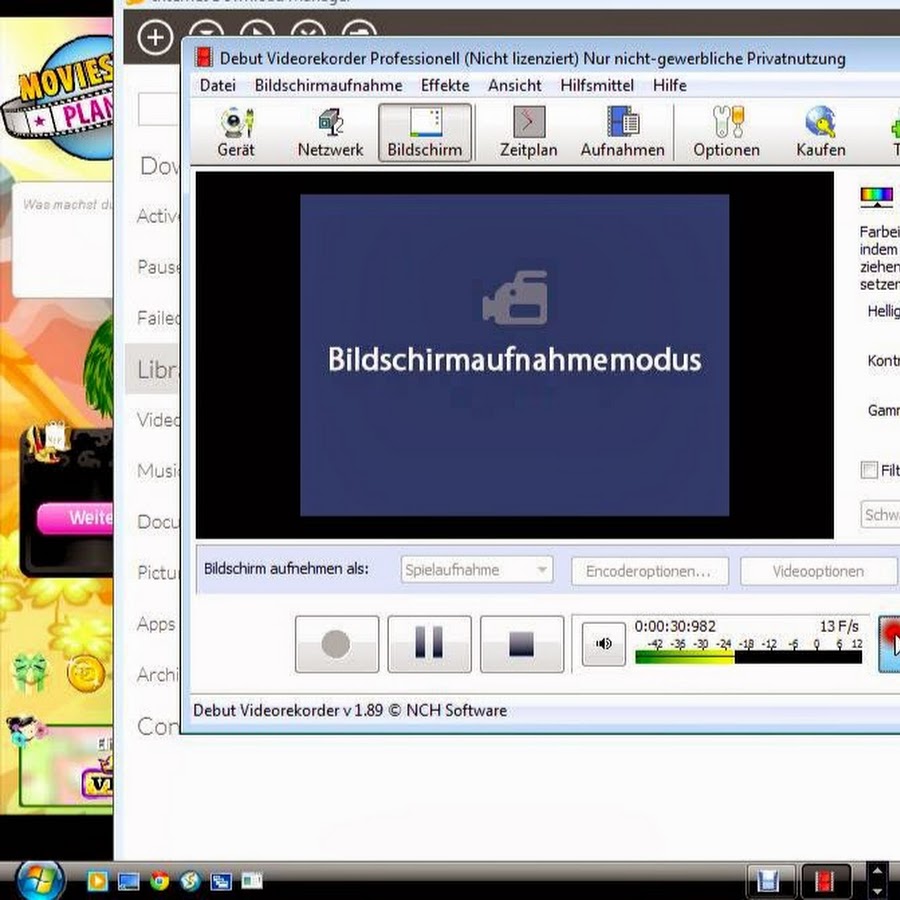Click the blue globe icon in the taskbar
Screen dimensions: 900x900
click(x=190, y=881)
